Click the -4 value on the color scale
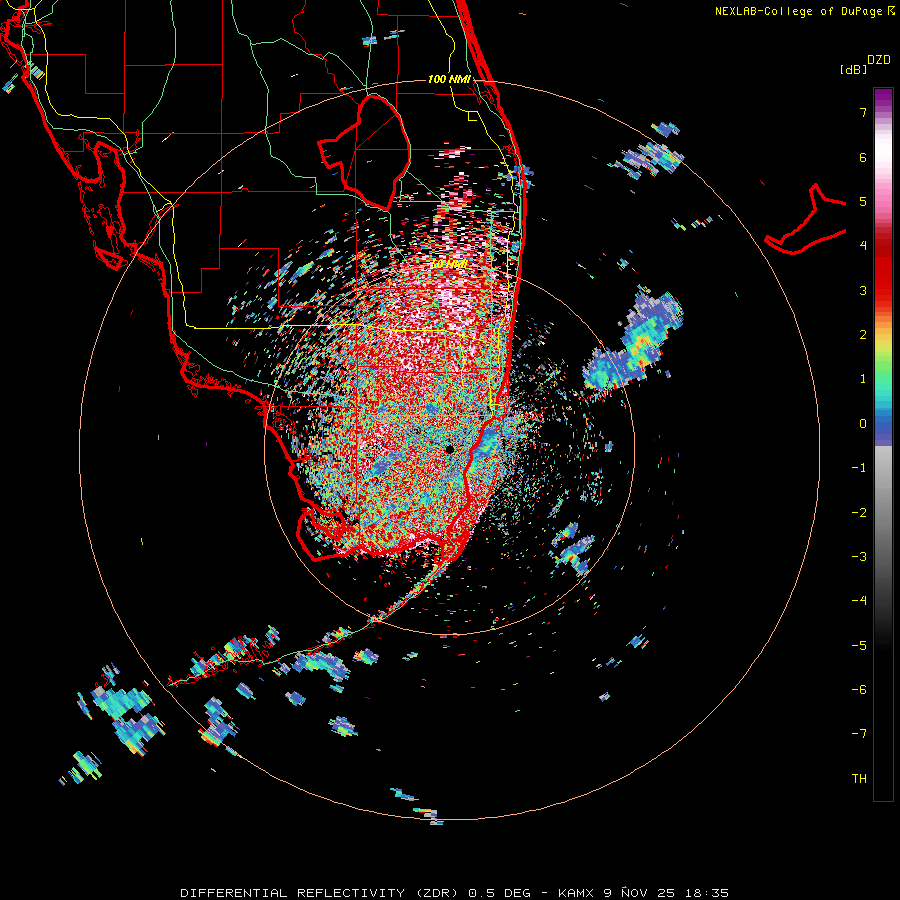The image size is (900, 900). pos(859,601)
